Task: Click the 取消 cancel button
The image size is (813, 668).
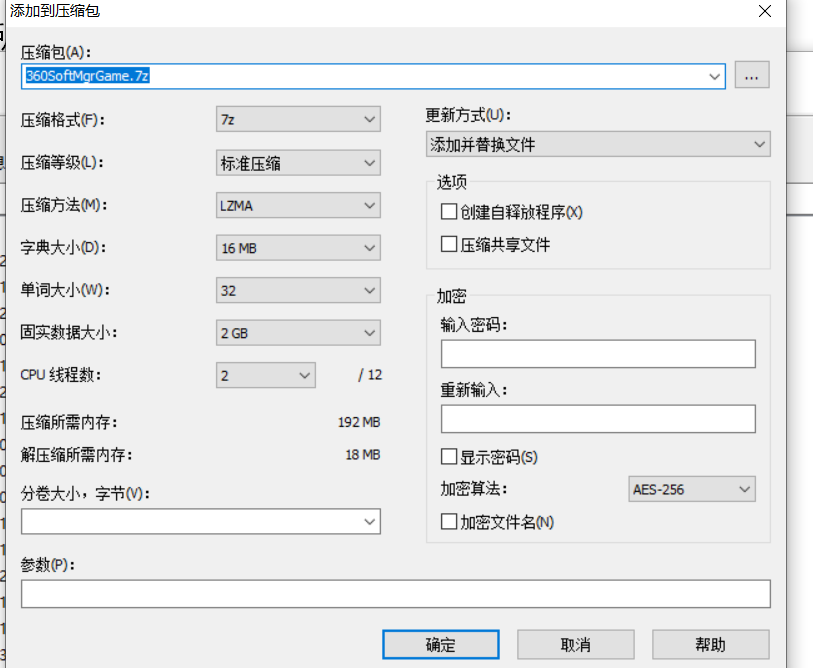Action: coord(576,645)
